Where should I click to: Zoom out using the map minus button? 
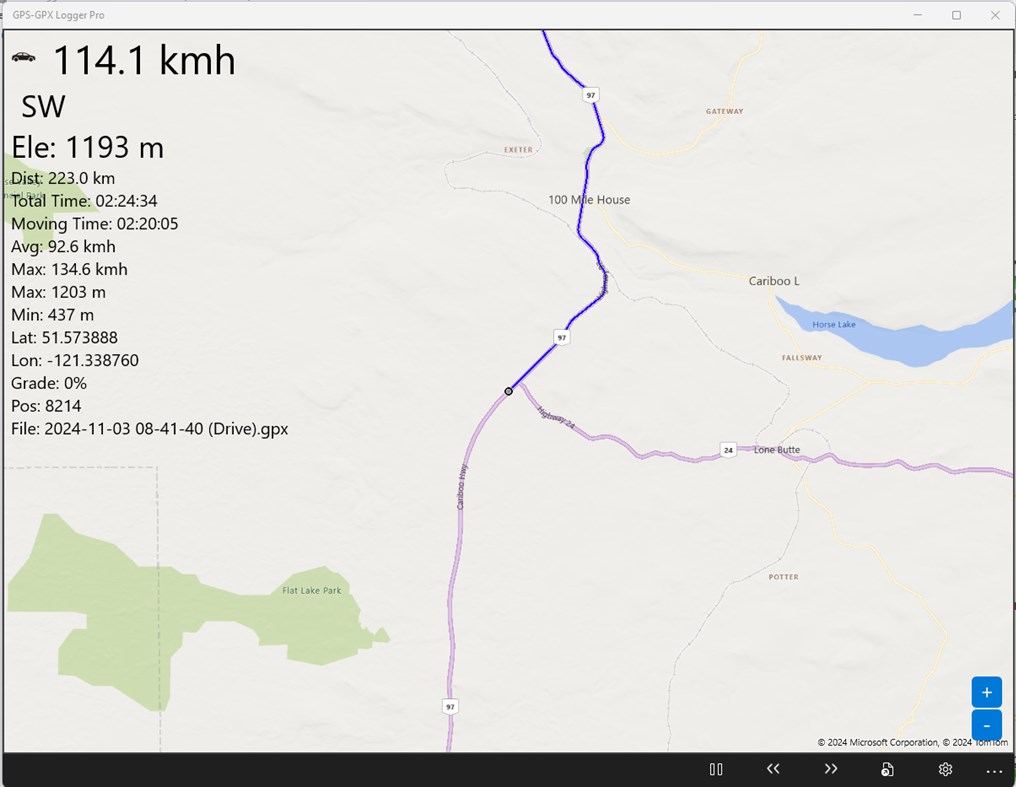[x=986, y=725]
